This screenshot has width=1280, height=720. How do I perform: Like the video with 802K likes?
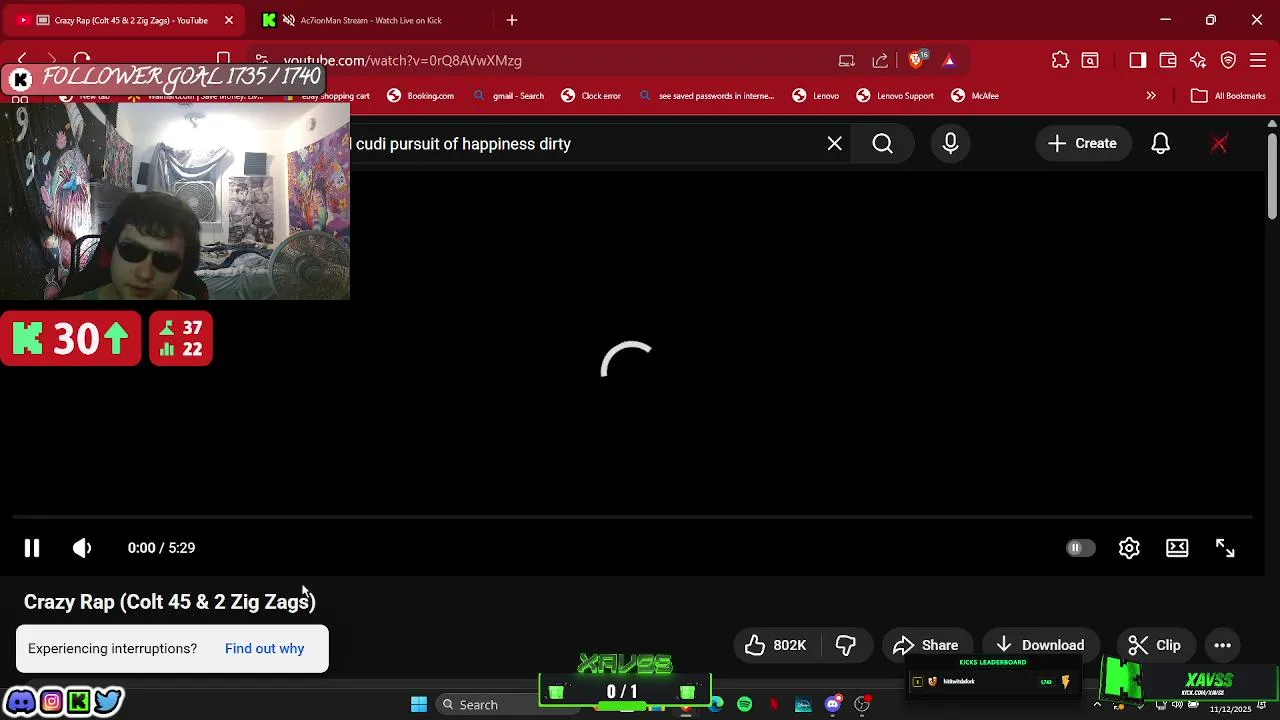click(x=776, y=645)
